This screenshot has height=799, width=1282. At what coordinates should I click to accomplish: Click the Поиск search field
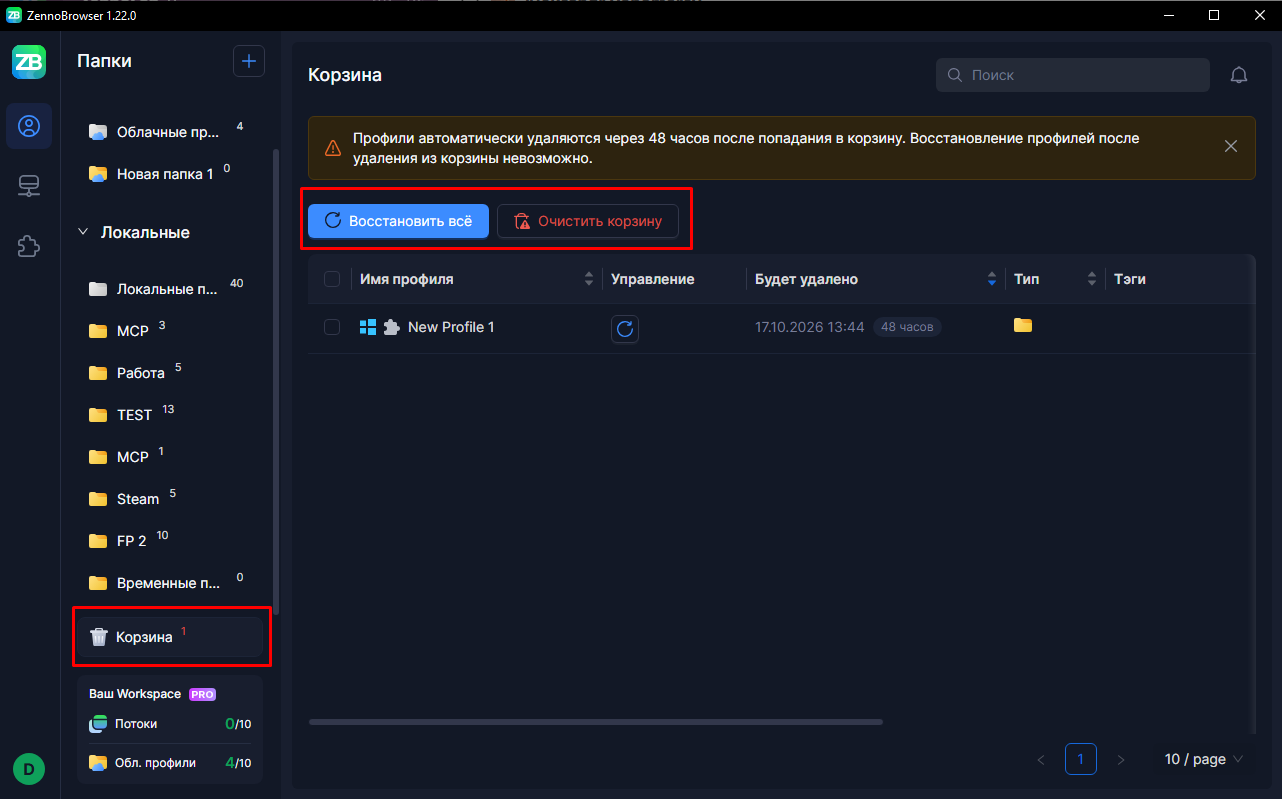1073,75
